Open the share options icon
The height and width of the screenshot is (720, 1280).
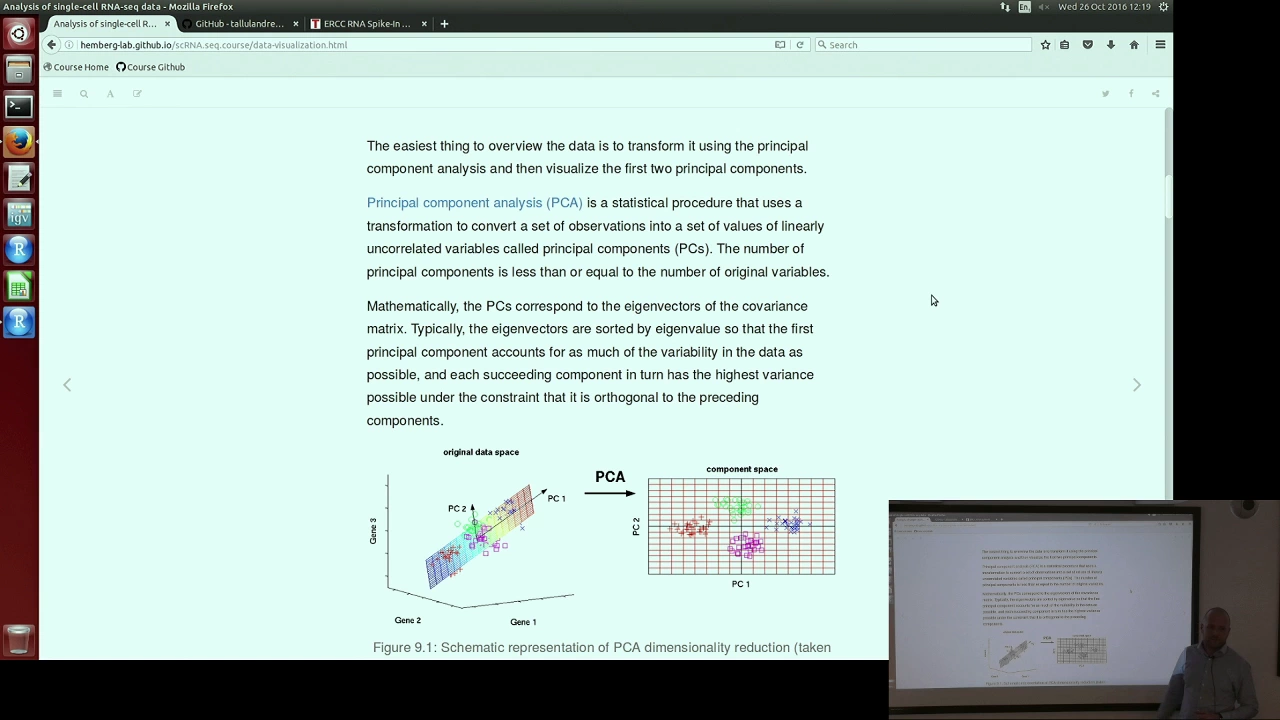coord(1155,93)
